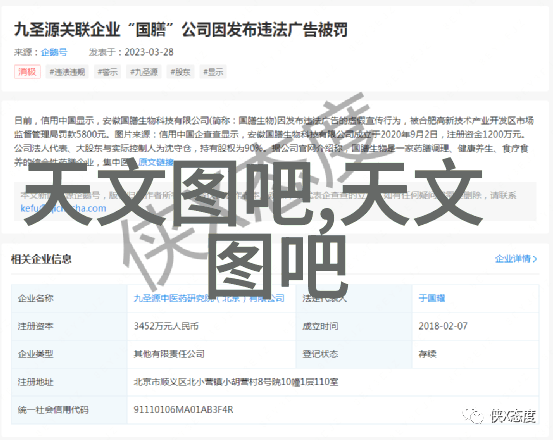
Task: Click the article paragraph starting 日前，信用中国显示
Action: 273,141
